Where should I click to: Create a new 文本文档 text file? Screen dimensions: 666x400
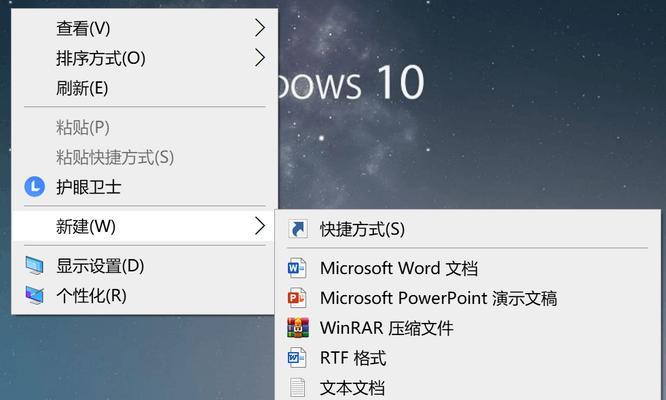[x=468, y=387]
